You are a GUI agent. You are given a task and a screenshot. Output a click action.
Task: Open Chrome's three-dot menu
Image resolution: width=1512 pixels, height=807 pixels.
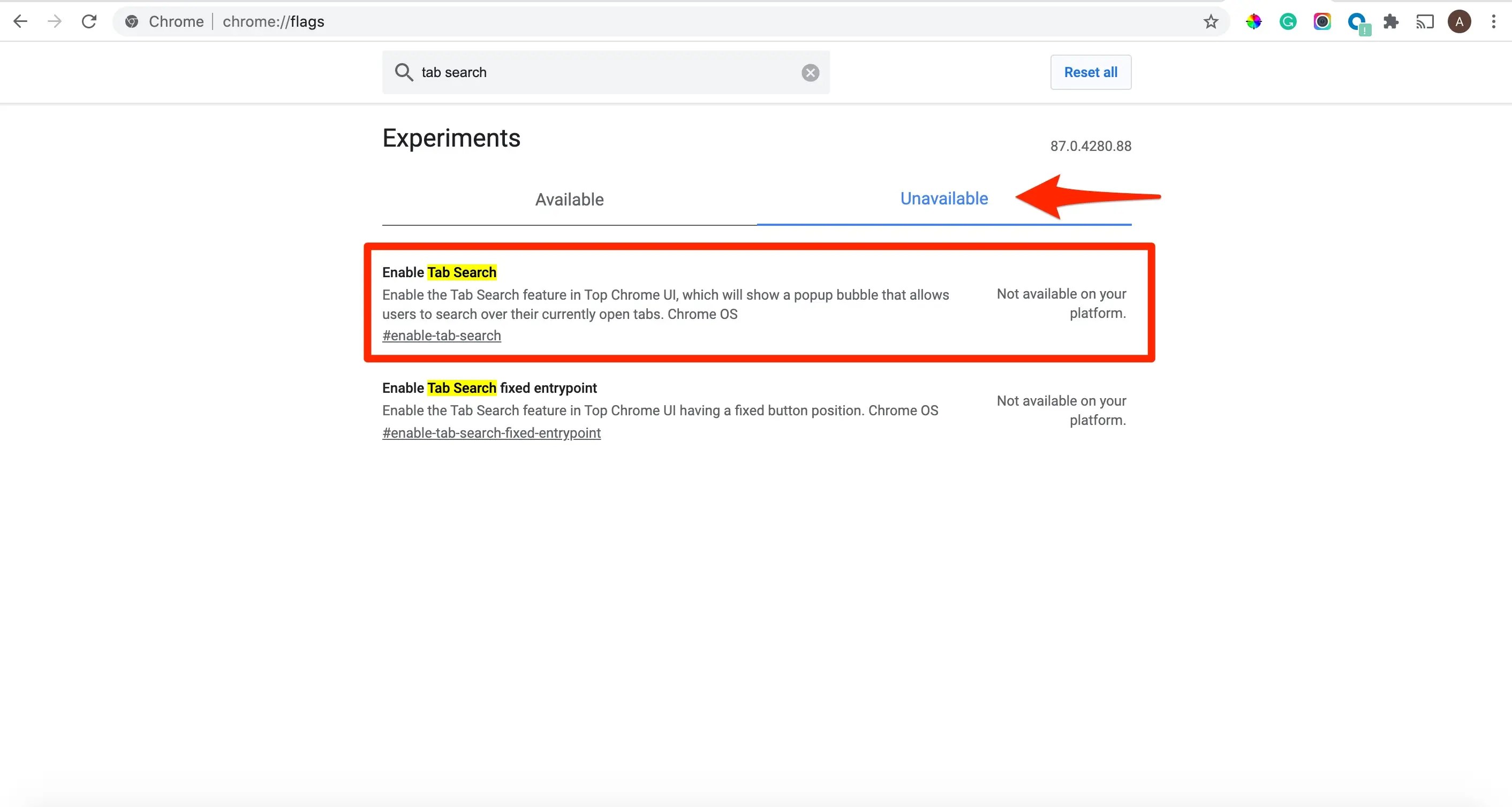[x=1493, y=22]
